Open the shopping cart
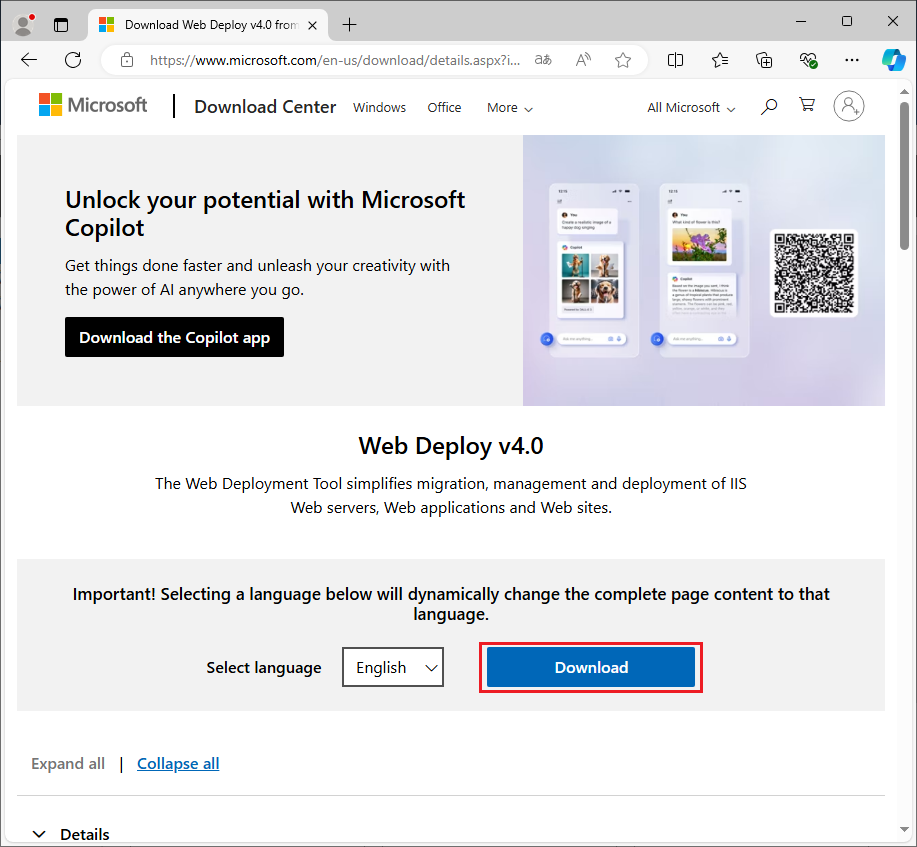The image size is (917, 847). click(807, 105)
